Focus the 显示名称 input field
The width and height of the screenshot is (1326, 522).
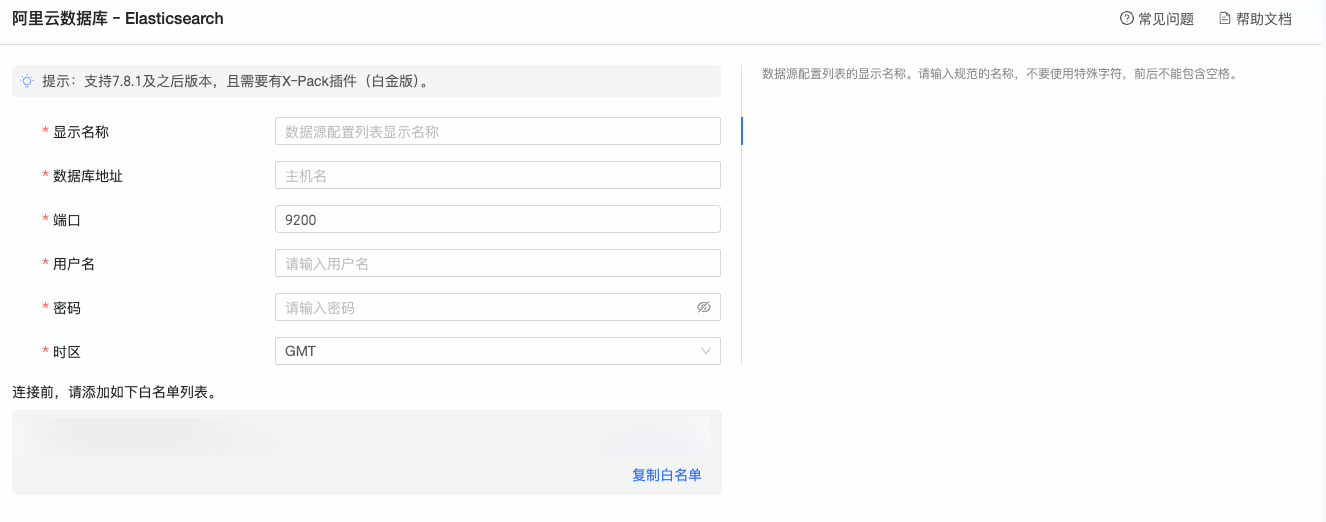[x=498, y=131]
